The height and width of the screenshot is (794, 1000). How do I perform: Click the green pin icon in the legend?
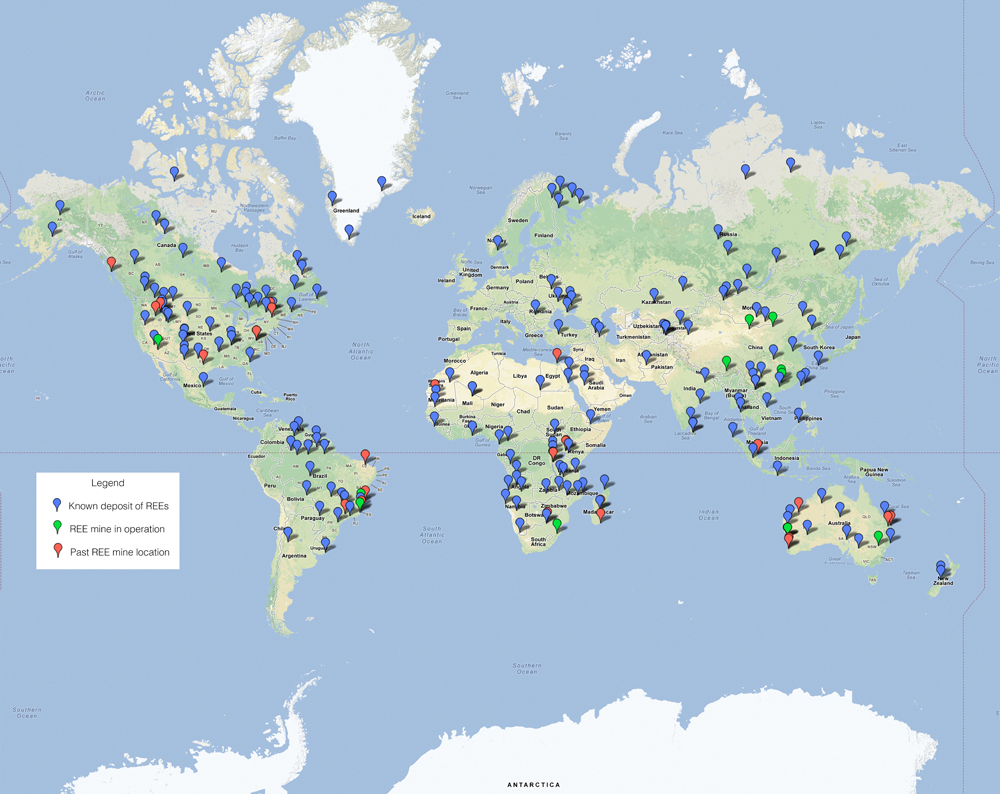coord(57,527)
